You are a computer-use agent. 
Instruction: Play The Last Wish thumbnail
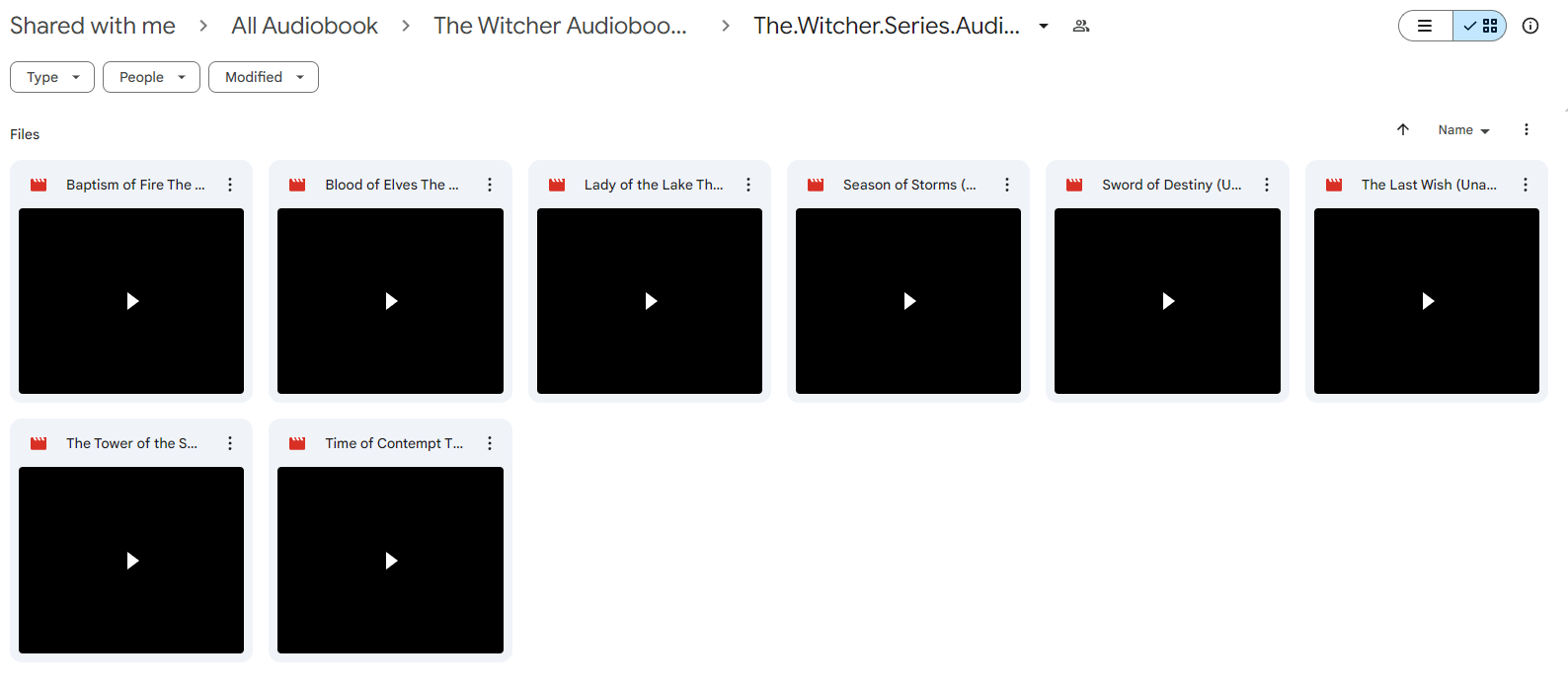coord(1427,301)
